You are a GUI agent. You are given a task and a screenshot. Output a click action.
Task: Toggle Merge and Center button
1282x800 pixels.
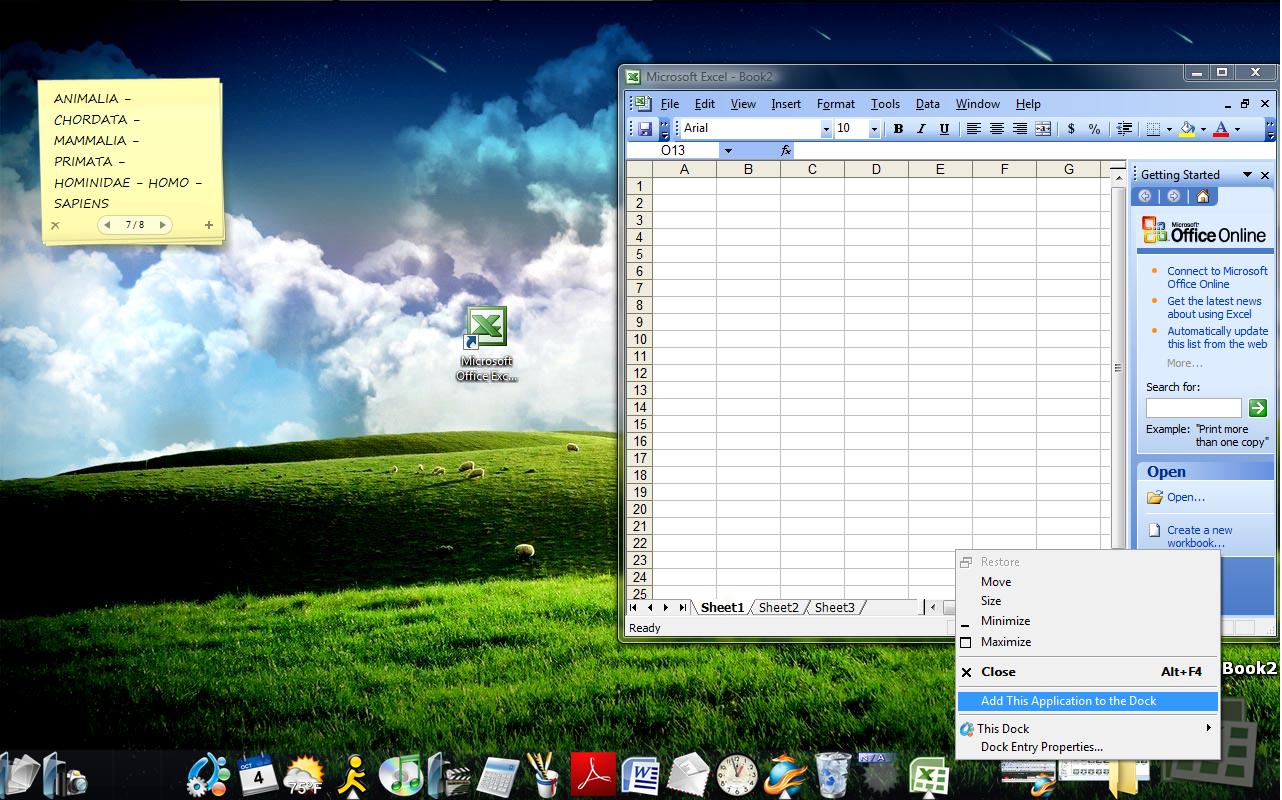pos(1043,129)
